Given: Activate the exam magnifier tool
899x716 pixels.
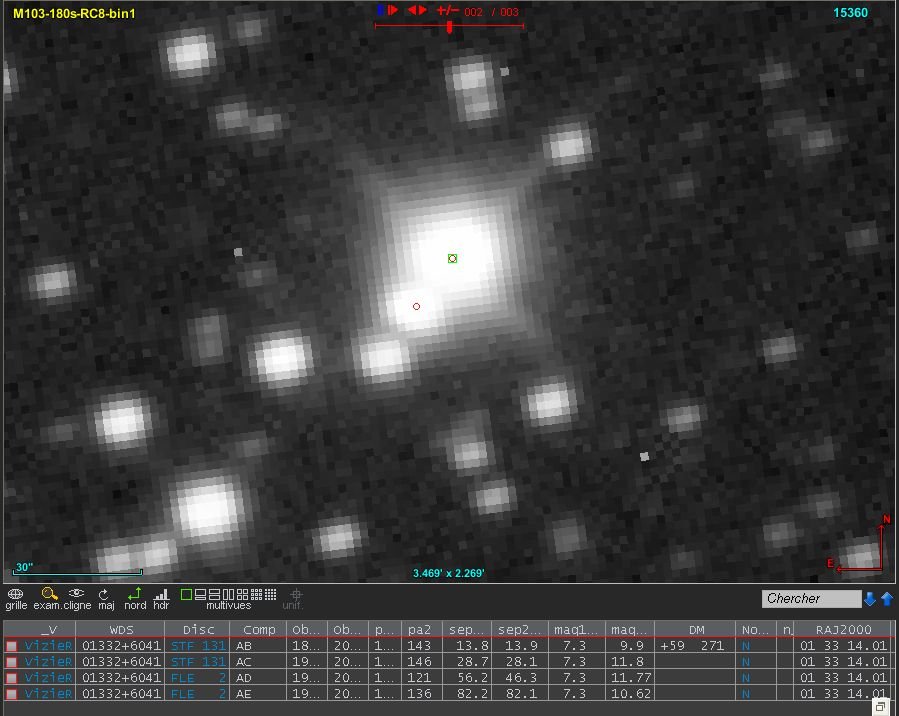Looking at the screenshot, I should [x=46, y=594].
